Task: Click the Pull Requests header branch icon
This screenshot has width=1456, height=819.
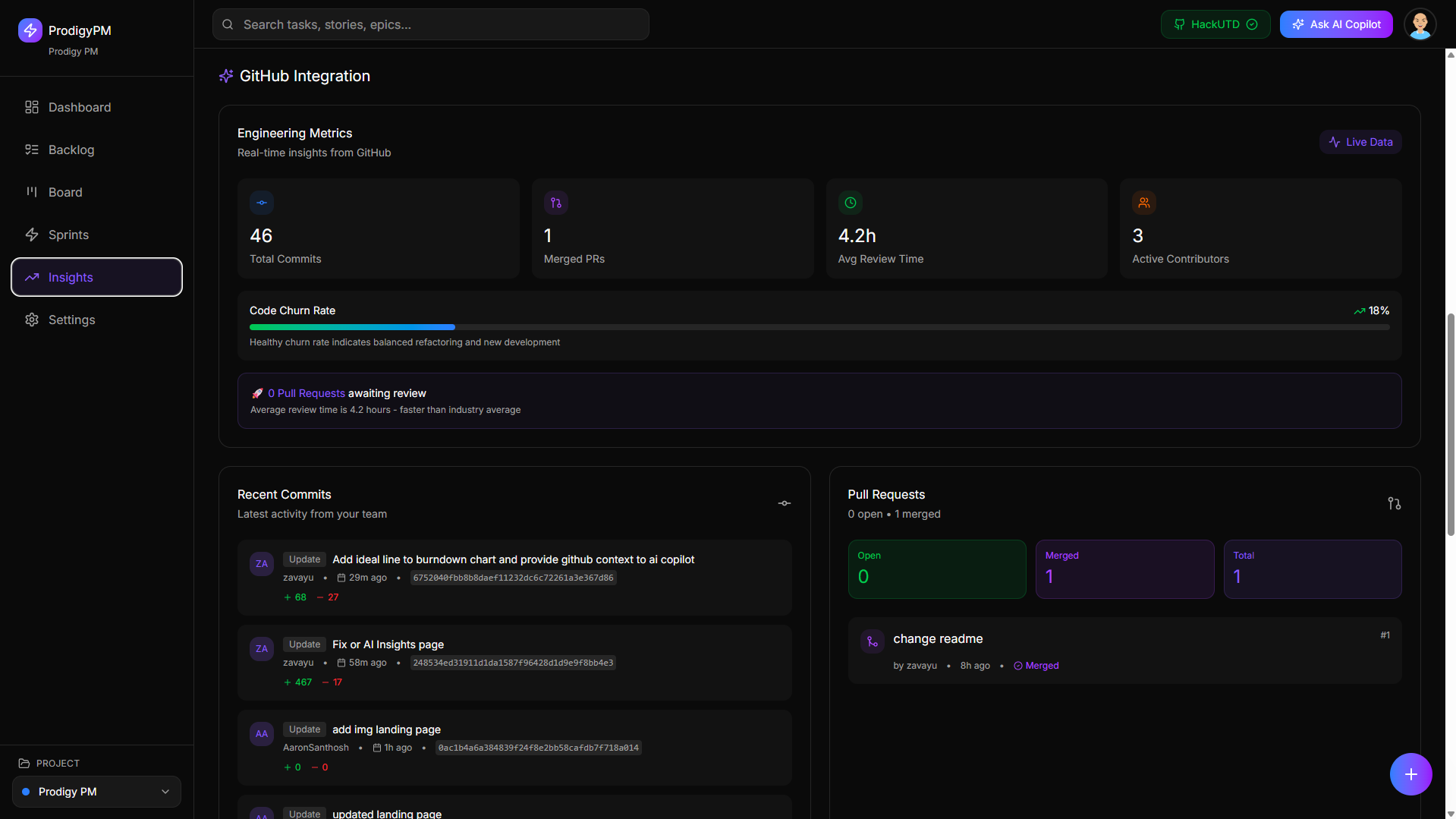Action: tap(1395, 503)
